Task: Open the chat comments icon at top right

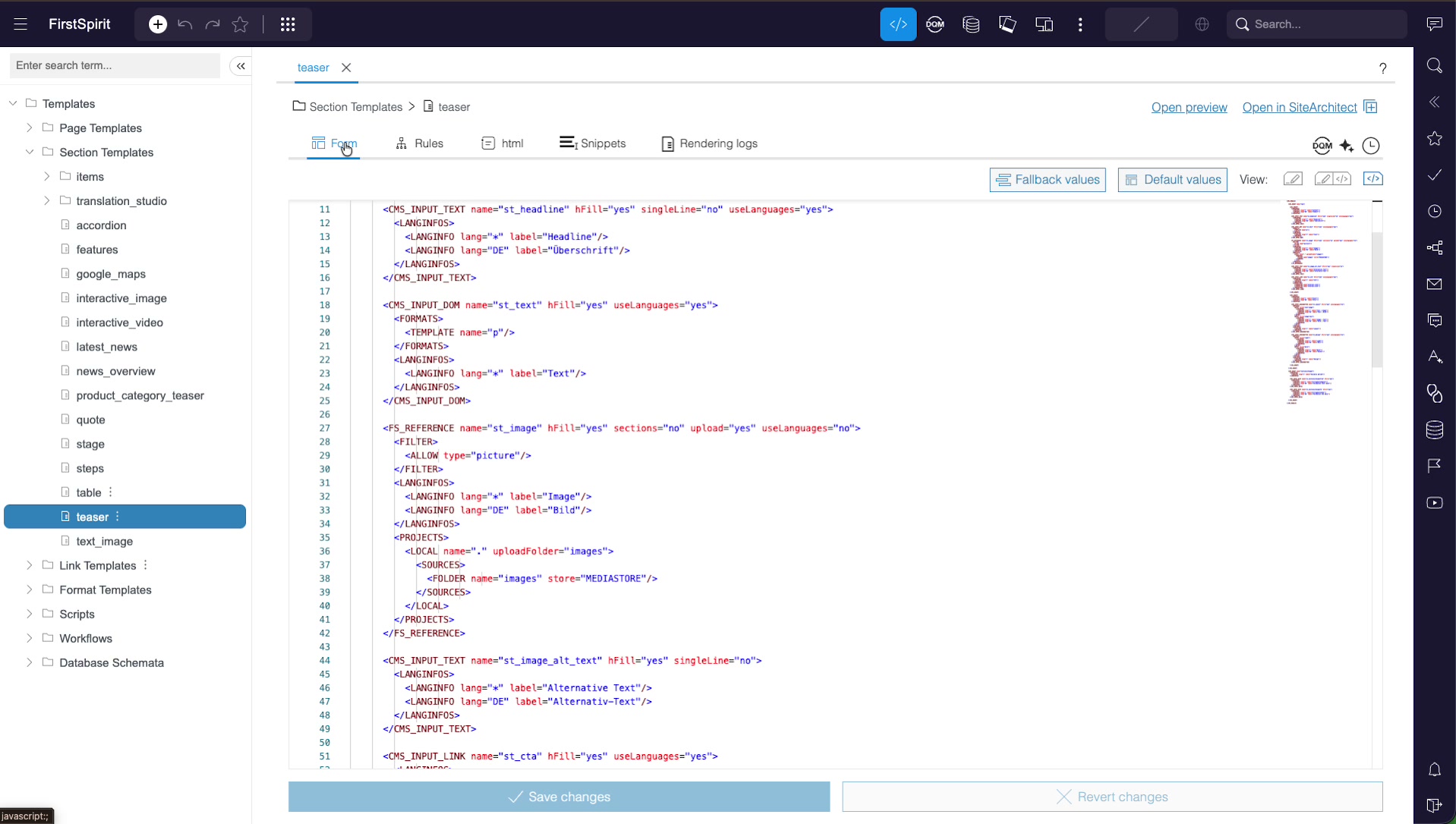Action: point(1434,24)
